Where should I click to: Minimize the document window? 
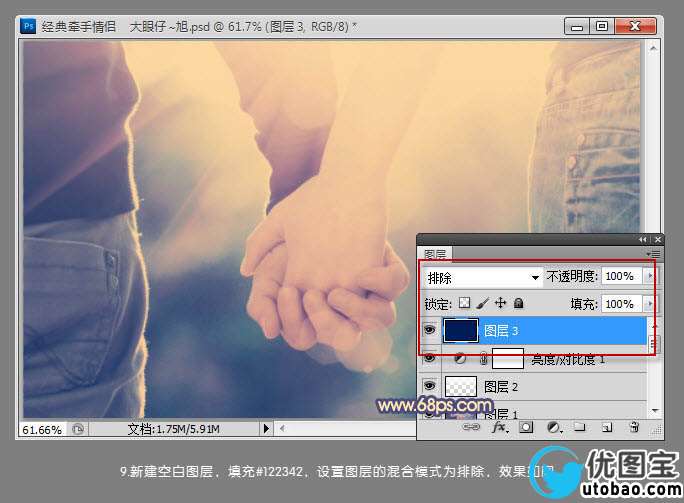pos(577,26)
